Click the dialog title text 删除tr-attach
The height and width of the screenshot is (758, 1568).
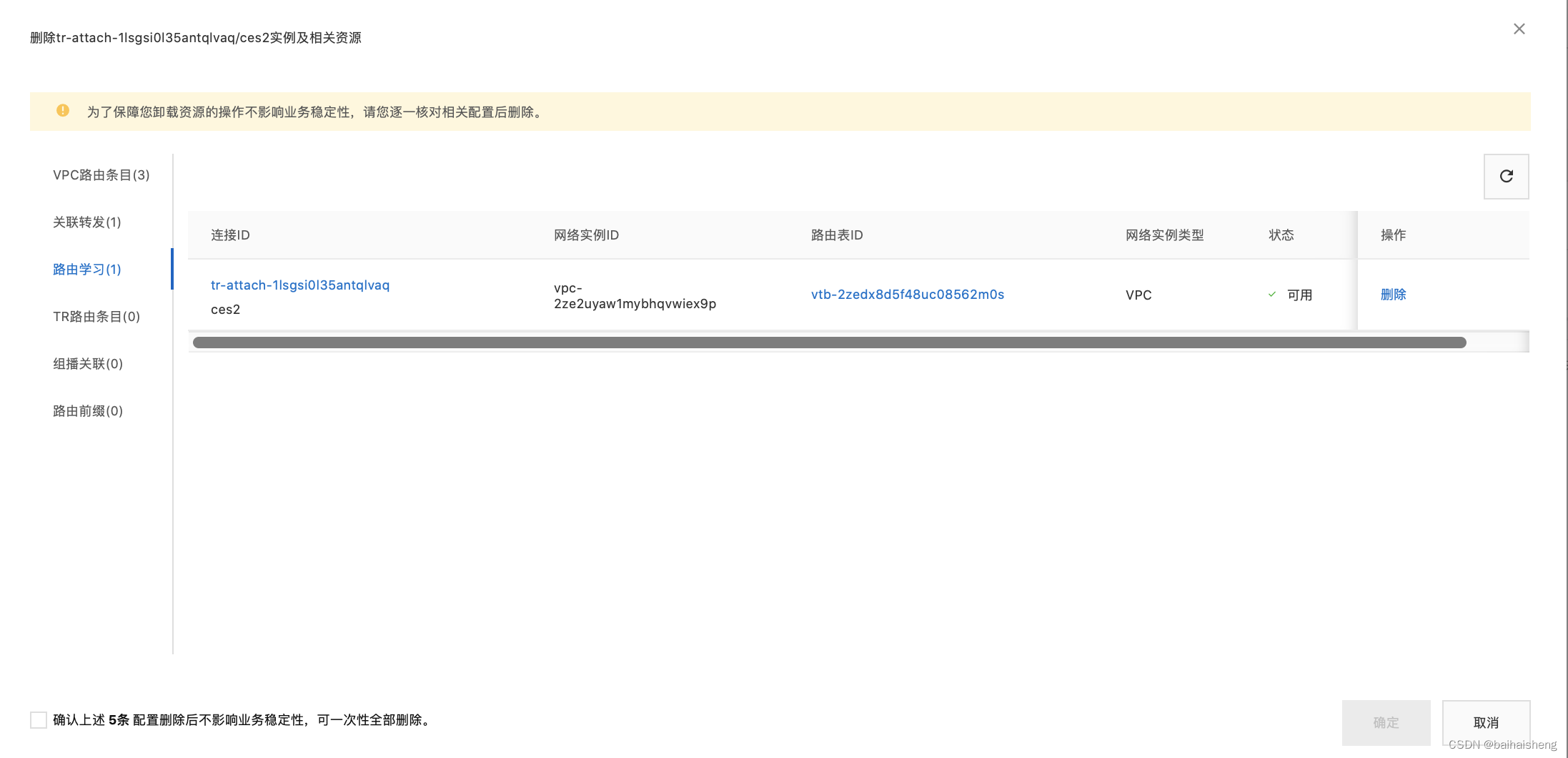click(196, 37)
